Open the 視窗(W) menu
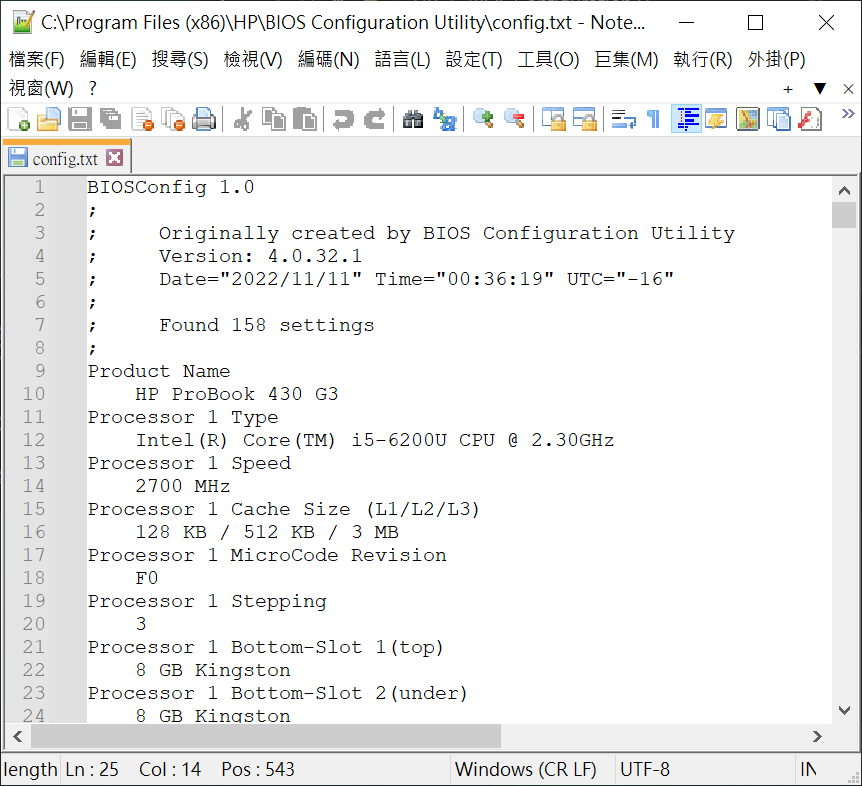This screenshot has width=862, height=786. point(41,88)
